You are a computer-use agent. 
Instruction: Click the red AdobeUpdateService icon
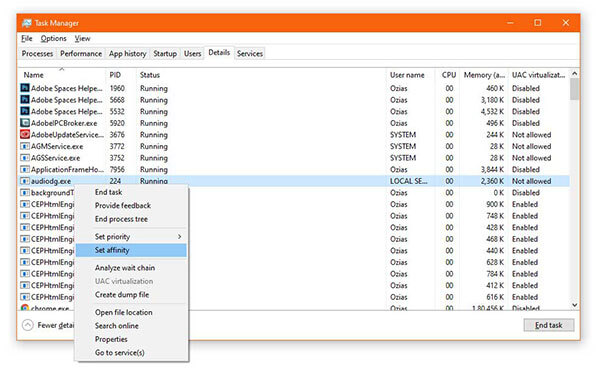pos(25,135)
